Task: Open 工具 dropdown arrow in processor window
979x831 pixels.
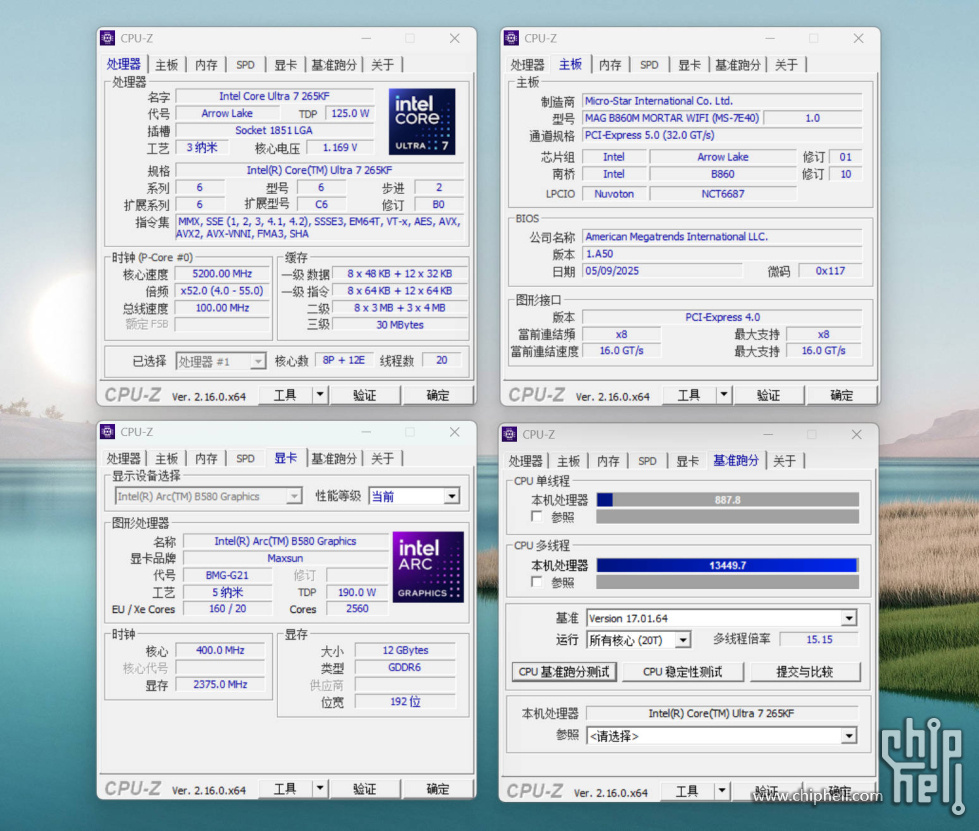Action: pos(320,395)
